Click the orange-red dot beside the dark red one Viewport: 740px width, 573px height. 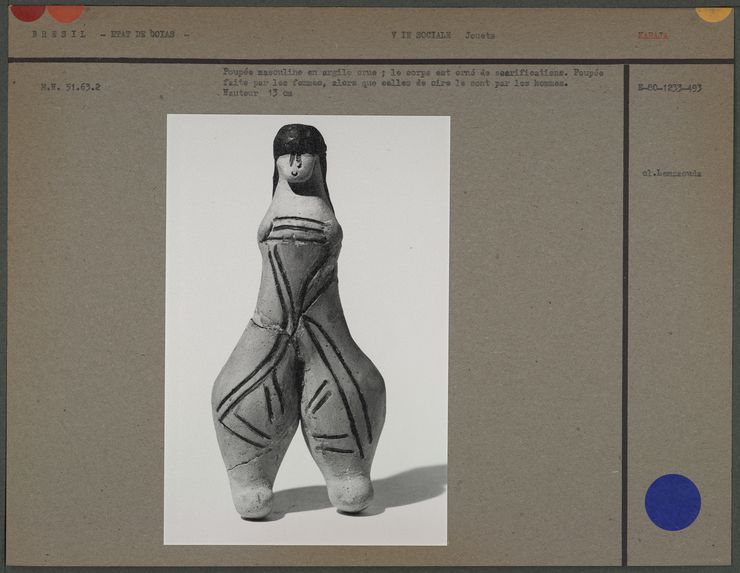(x=65, y=12)
